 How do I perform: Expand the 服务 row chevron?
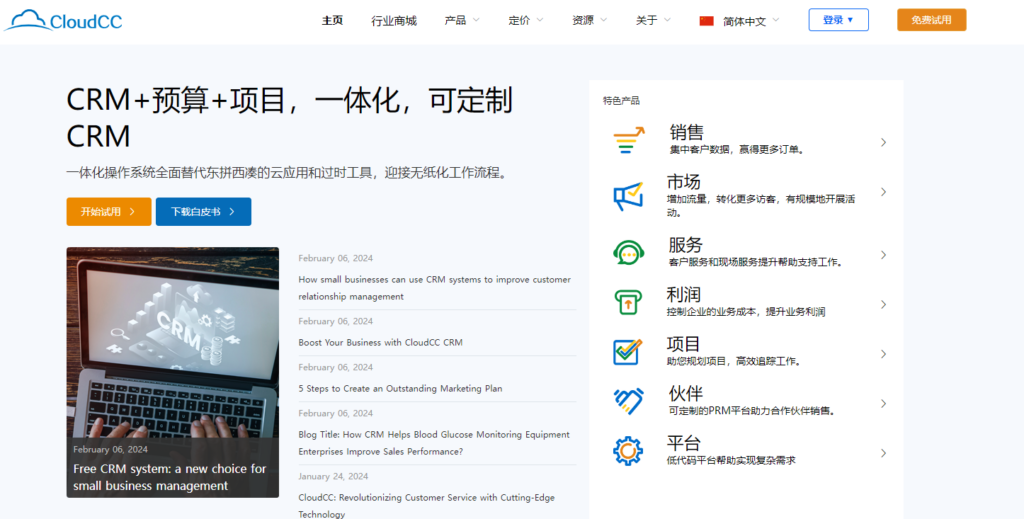pos(883,255)
